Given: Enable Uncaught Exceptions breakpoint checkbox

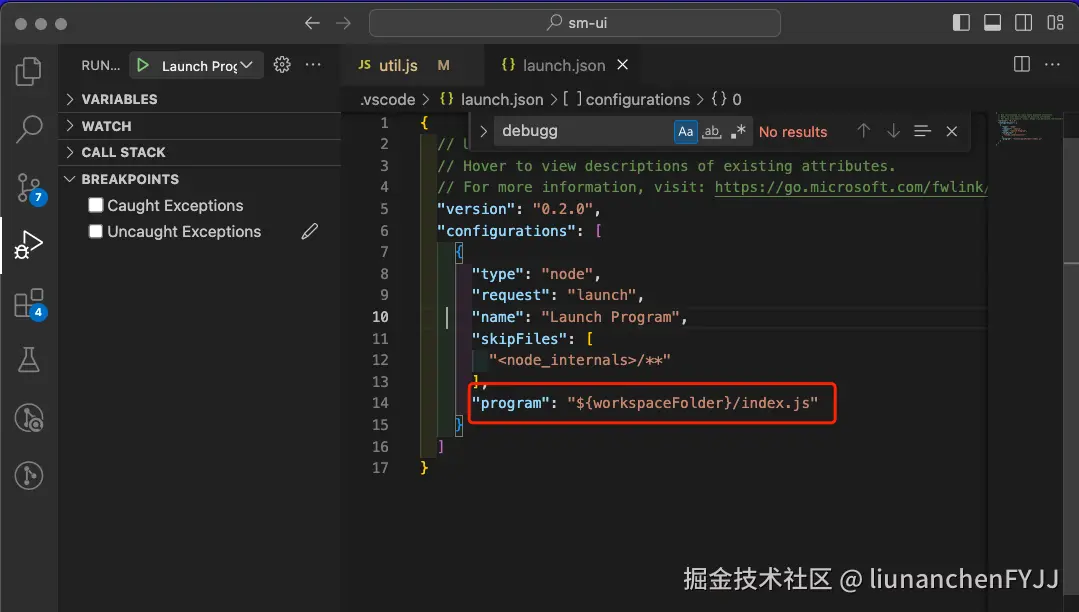Looking at the screenshot, I should coord(96,231).
